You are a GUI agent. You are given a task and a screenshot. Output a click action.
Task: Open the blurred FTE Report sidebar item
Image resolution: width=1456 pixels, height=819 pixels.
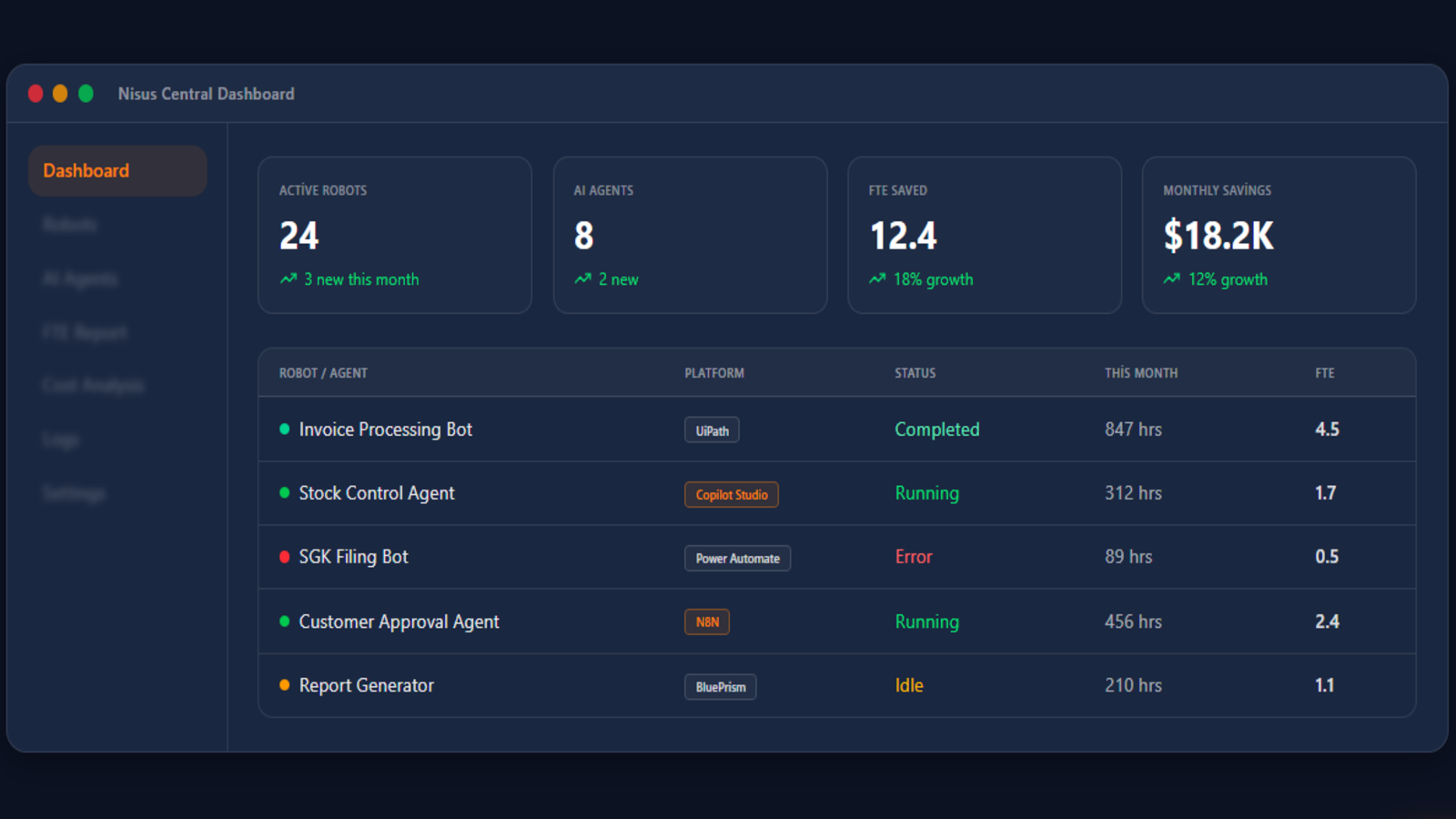[x=85, y=332]
